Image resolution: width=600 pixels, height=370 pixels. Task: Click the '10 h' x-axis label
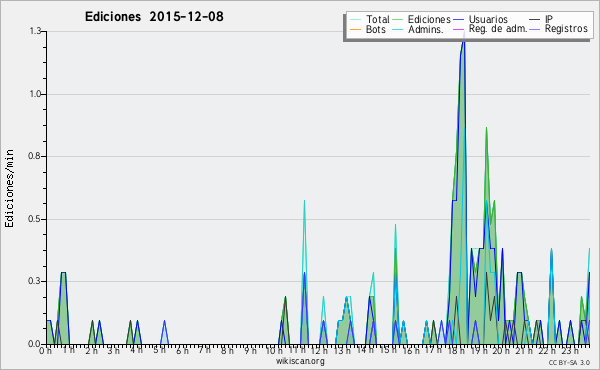coord(274,350)
